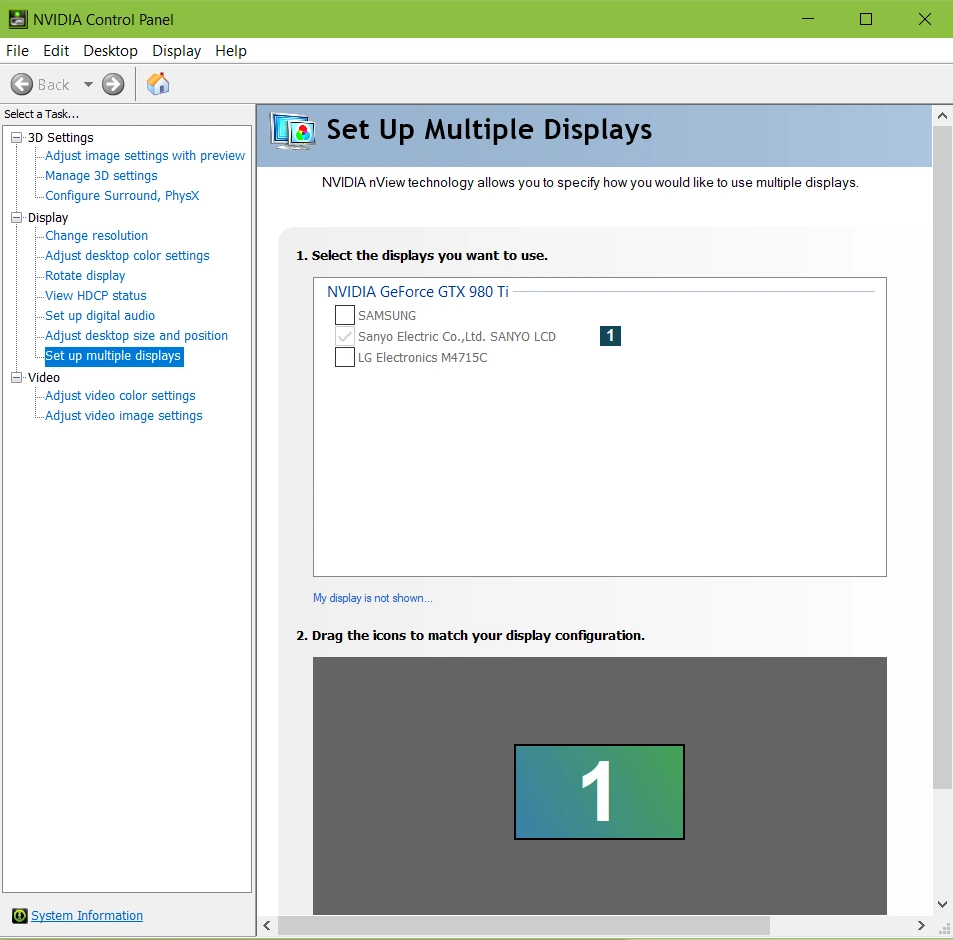953x940 pixels.
Task: Click the horizontal scrollbar right arrow
Action: (921, 925)
